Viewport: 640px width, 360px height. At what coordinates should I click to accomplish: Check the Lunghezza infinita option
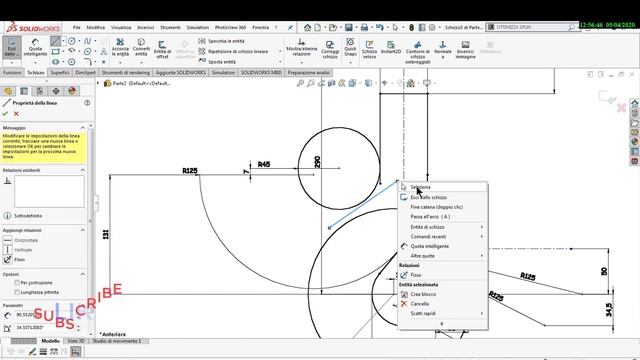(x=17, y=292)
